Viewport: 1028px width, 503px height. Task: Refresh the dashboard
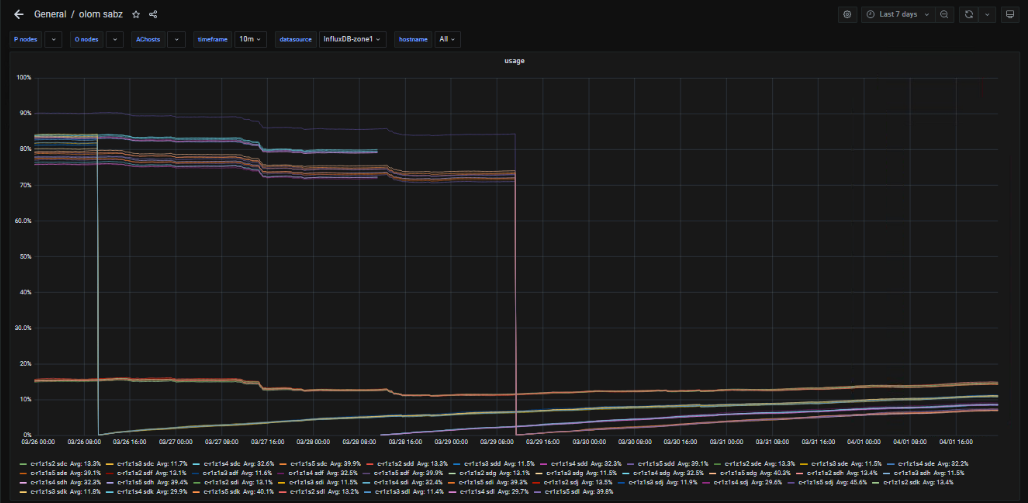[x=968, y=14]
